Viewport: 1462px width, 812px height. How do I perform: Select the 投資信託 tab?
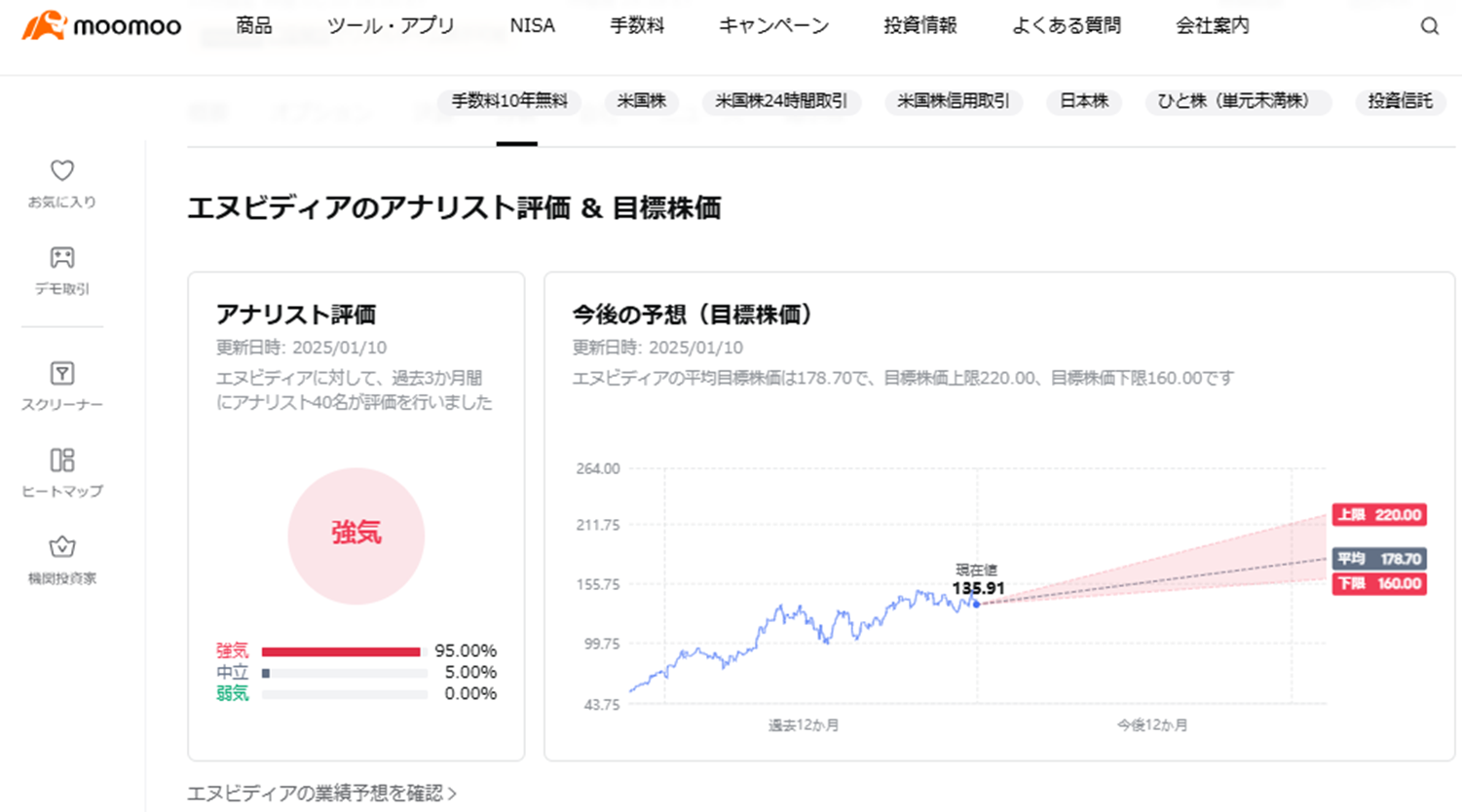tap(1400, 102)
